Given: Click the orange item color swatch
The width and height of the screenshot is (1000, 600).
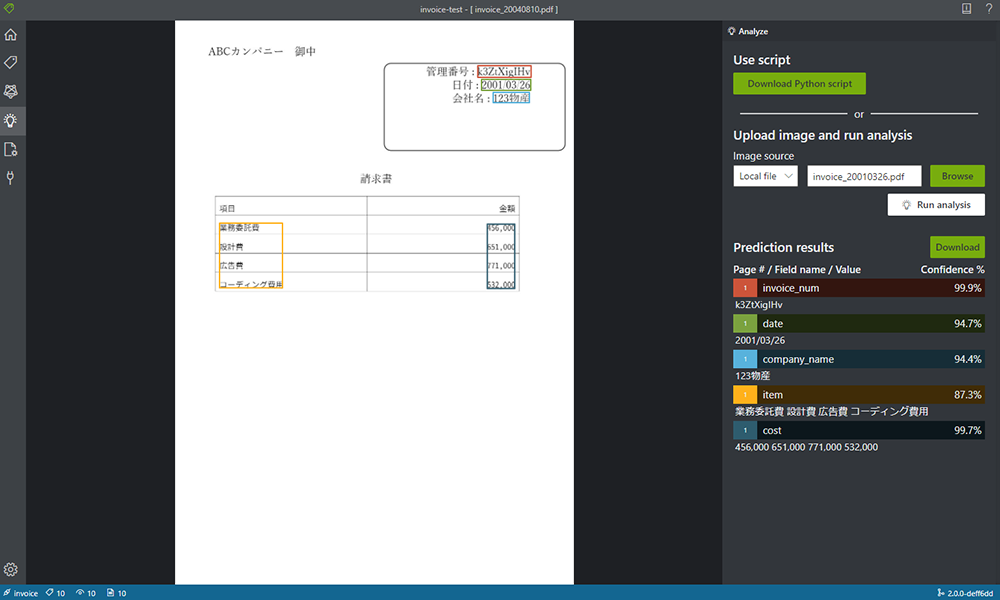Looking at the screenshot, I should tap(745, 395).
